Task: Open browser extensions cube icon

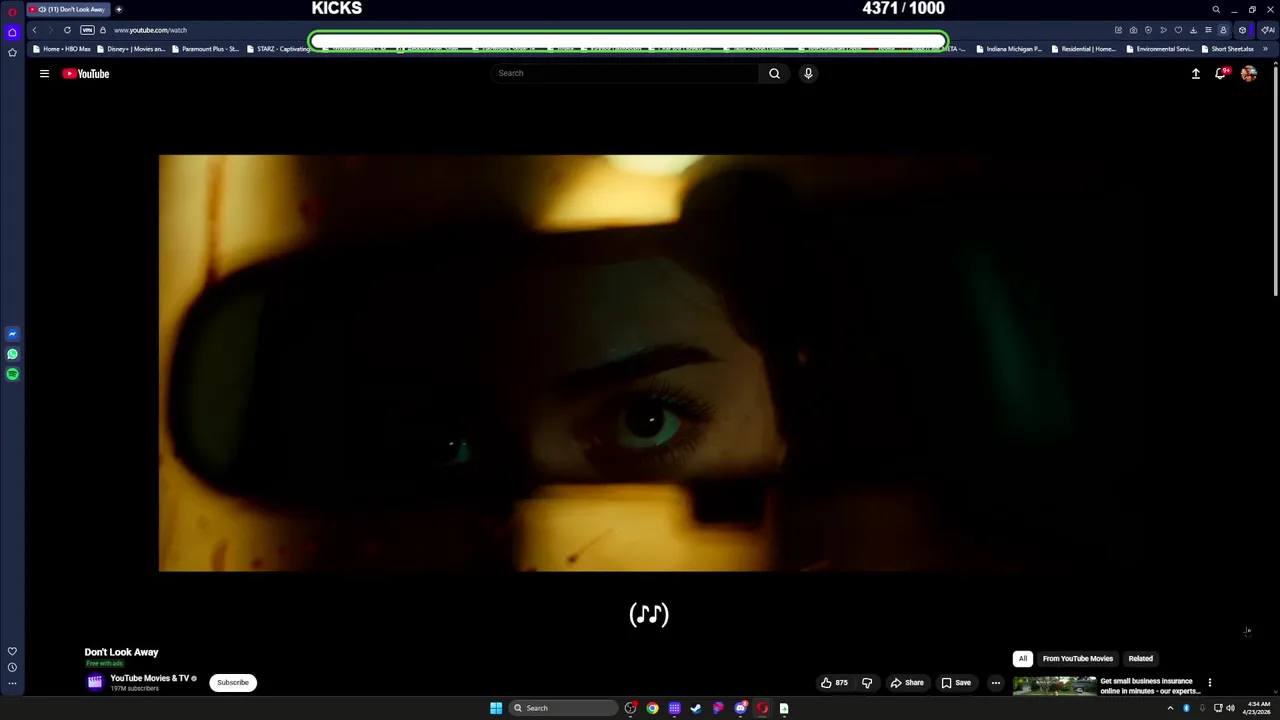Action: click(x=1242, y=30)
